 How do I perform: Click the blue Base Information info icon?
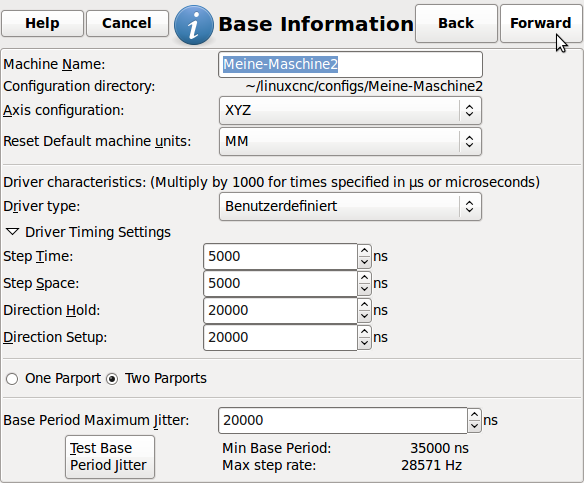[x=194, y=25]
